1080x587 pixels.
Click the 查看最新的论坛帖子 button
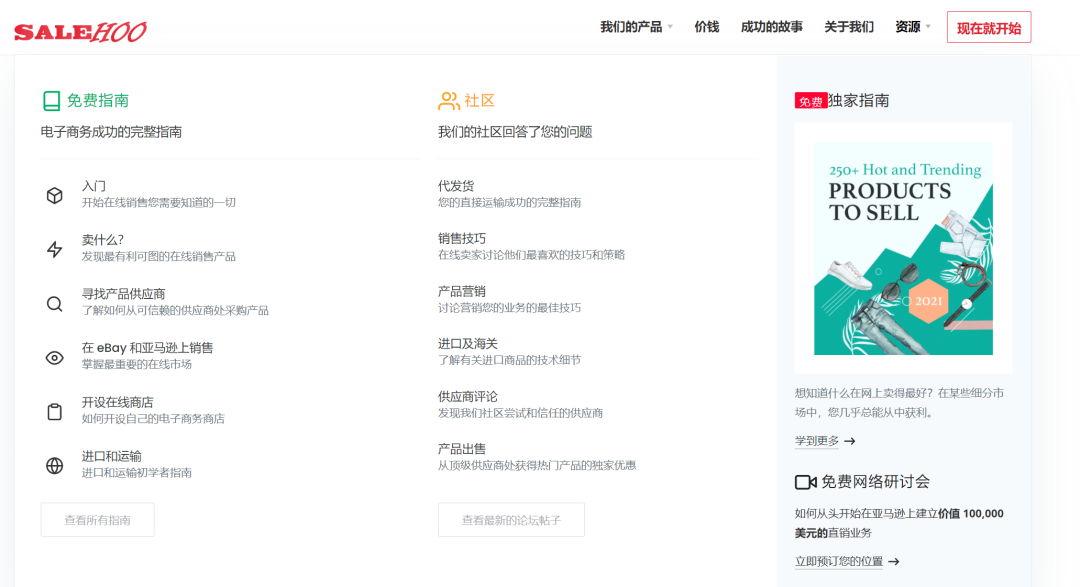[511, 519]
